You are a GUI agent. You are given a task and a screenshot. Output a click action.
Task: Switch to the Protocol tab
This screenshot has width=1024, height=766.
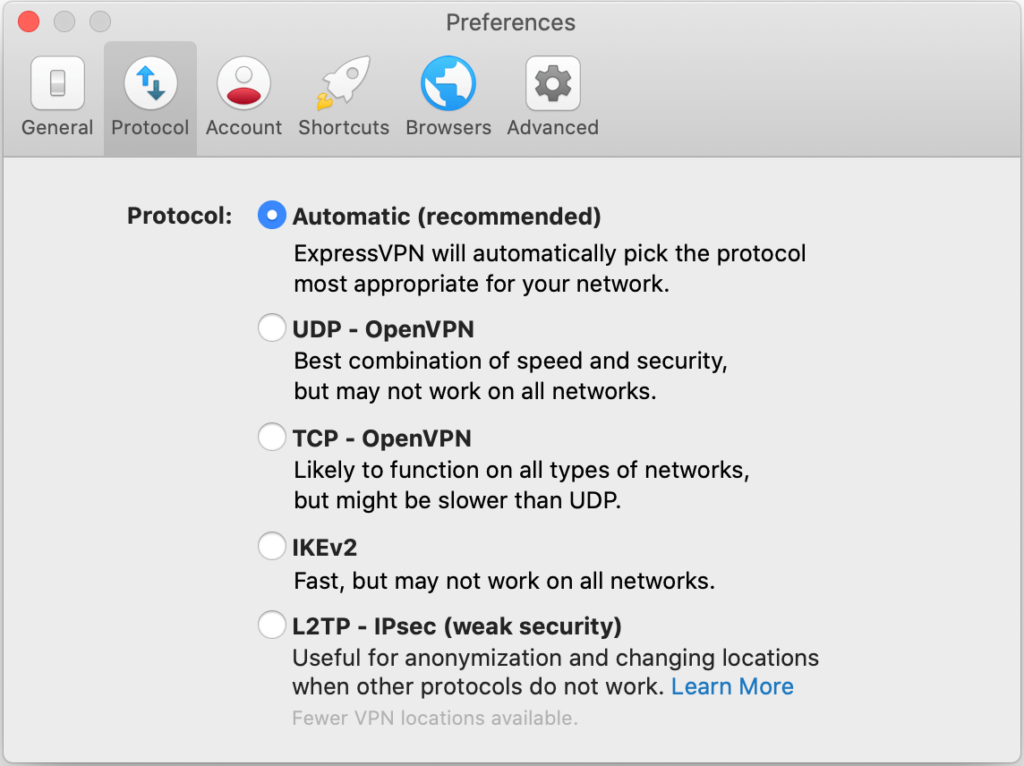click(x=149, y=95)
